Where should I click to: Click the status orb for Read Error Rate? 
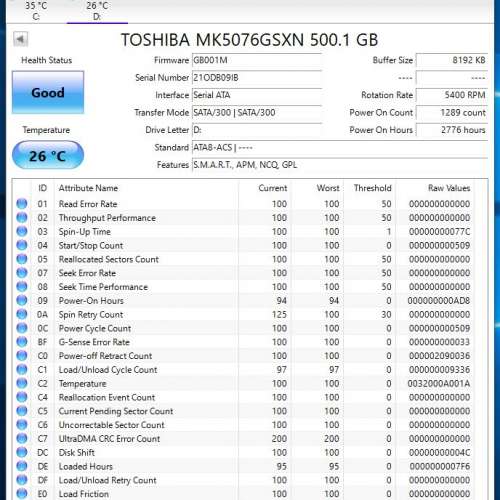(x=22, y=203)
